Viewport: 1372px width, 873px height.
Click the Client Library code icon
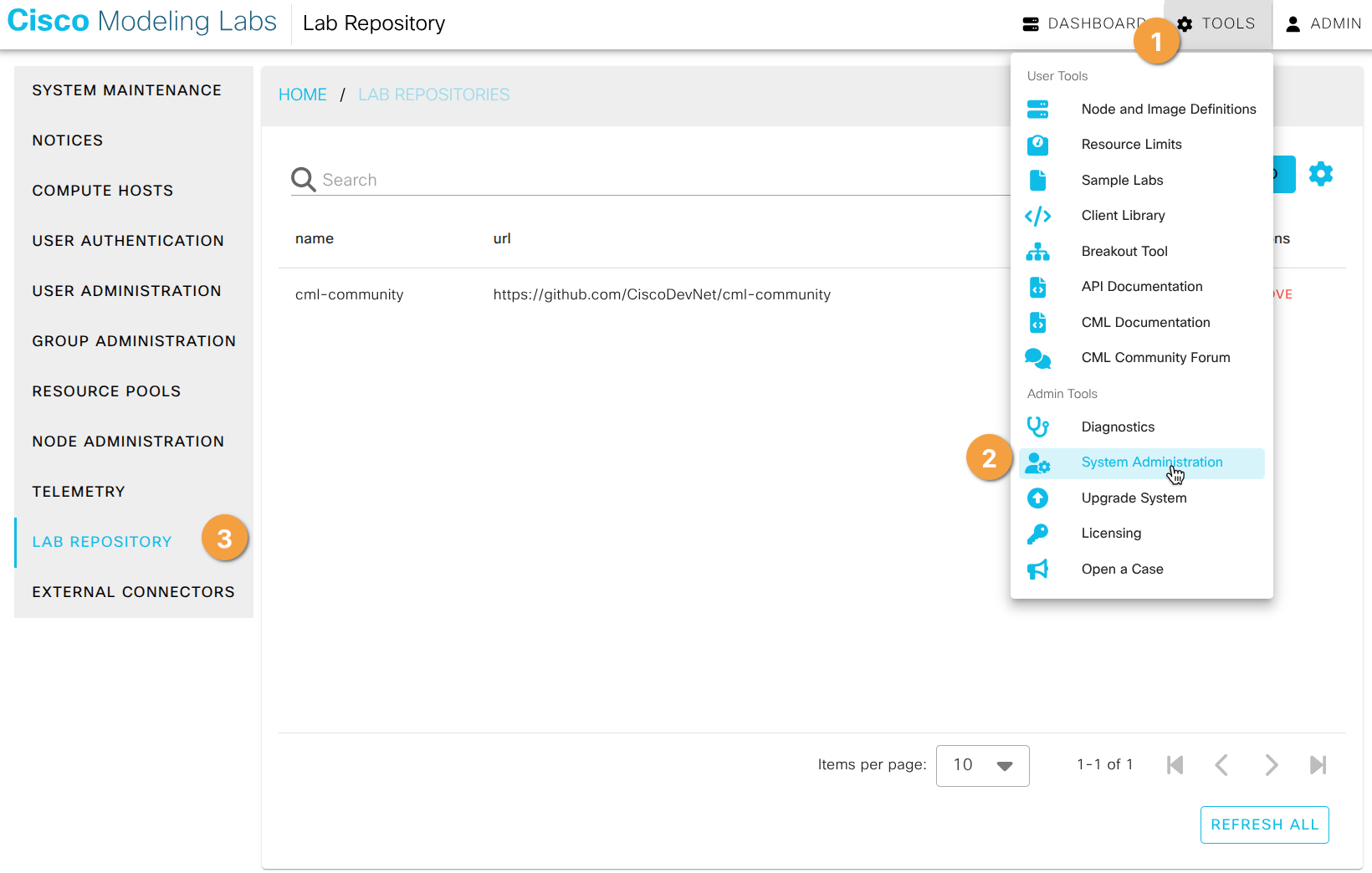tap(1037, 215)
